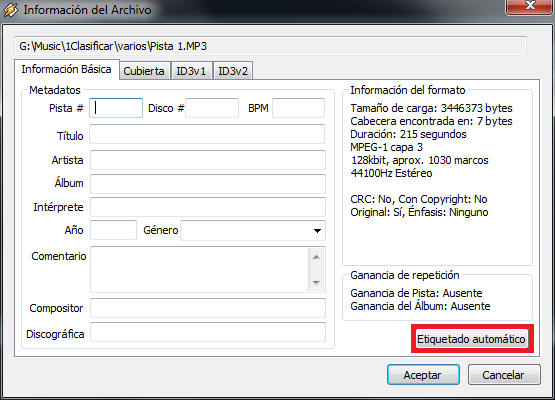Dismiss dialog with Cancelar button
This screenshot has height=400, width=555.
coord(504,375)
